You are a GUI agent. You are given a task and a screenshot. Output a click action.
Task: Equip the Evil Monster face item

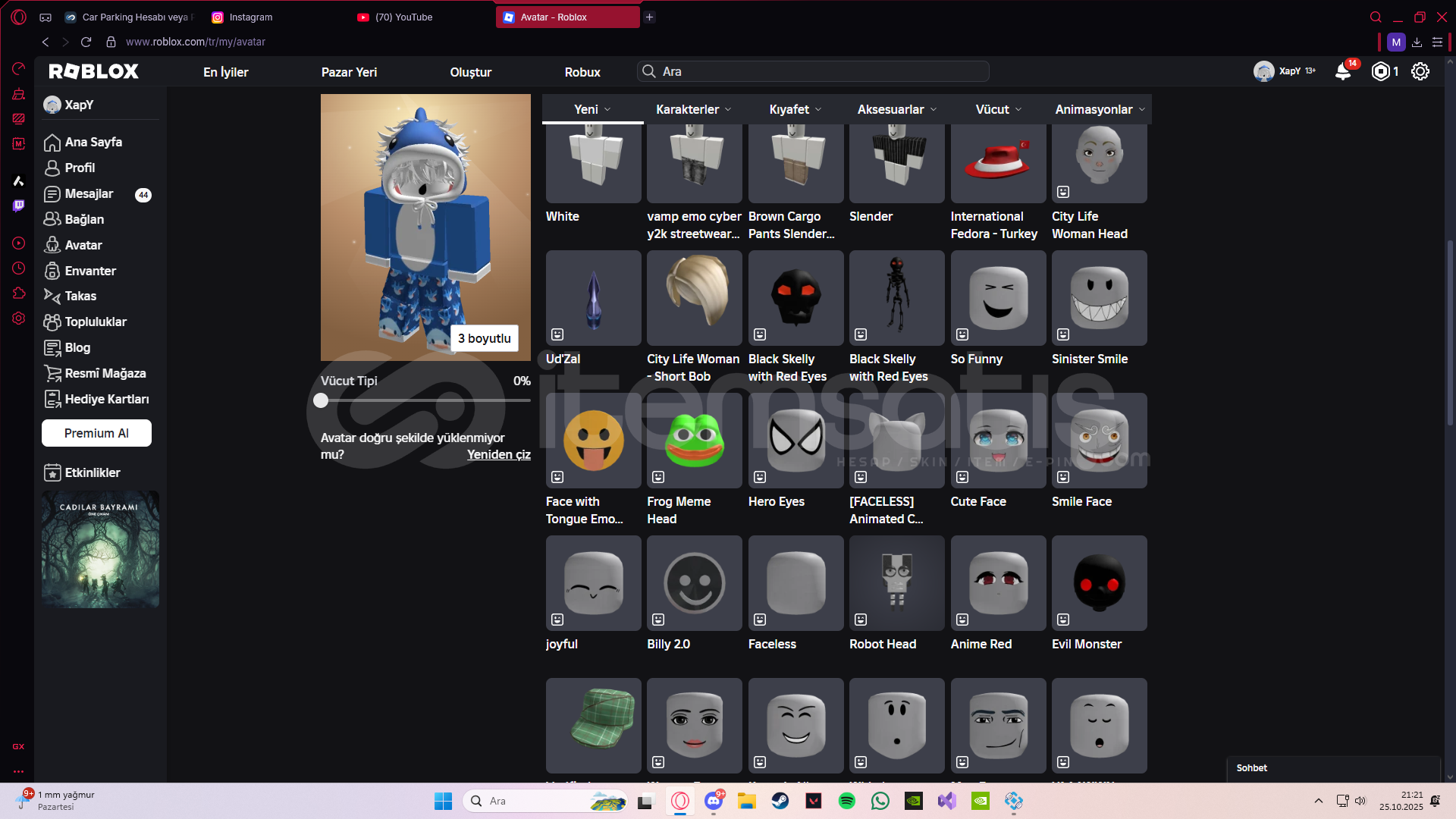[1099, 583]
